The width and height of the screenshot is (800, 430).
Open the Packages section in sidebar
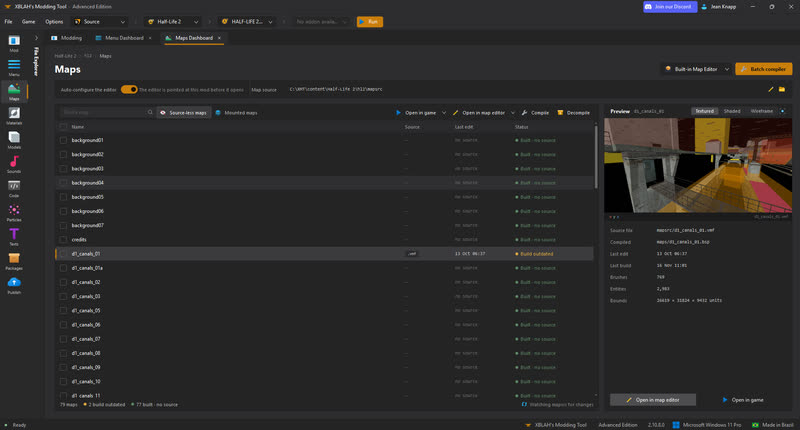tap(14, 261)
